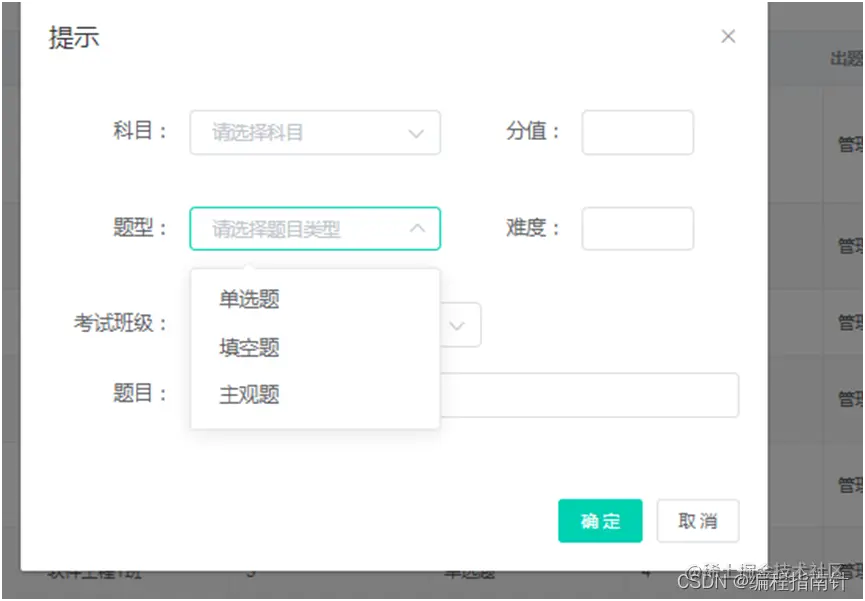Viewport: 865px width, 601px height.
Task: Expand the 考试班级 dropdown arrow
Action: click(457, 326)
